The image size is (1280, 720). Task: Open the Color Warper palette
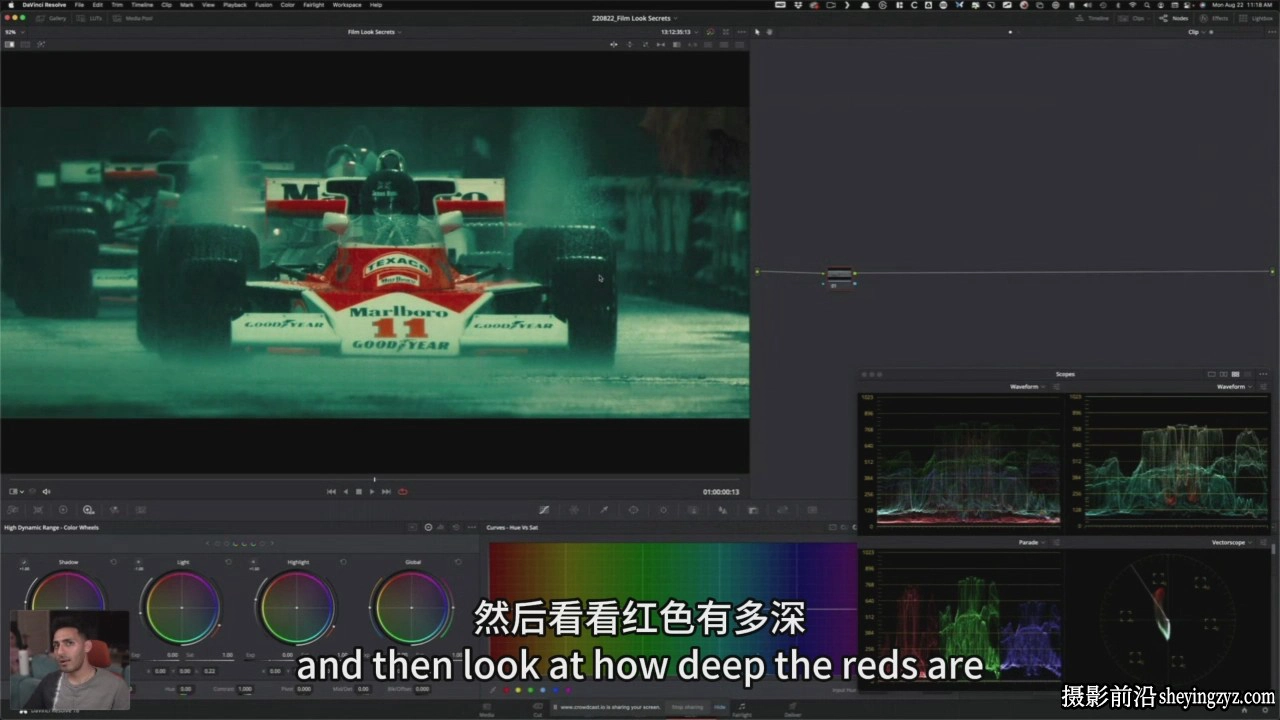click(574, 510)
